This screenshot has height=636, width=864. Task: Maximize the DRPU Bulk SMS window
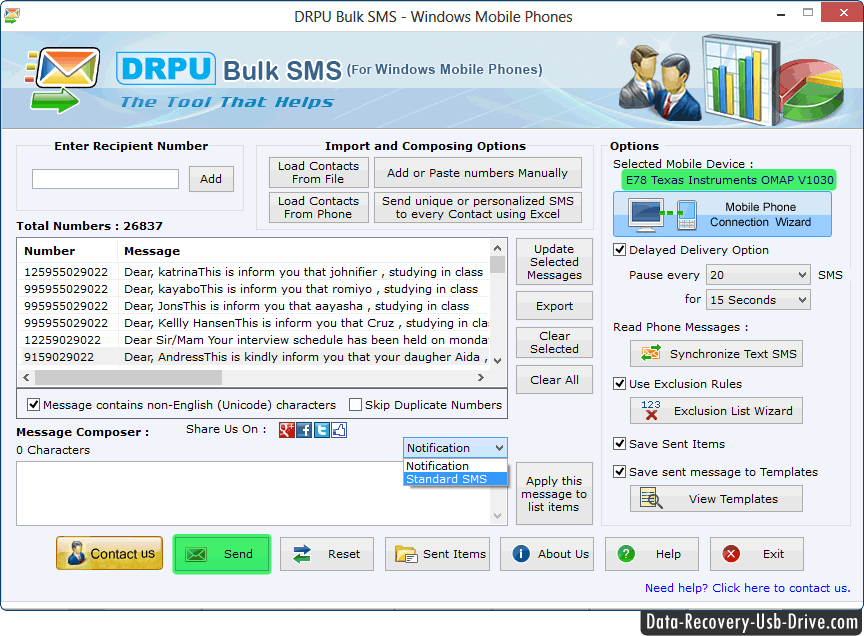coord(808,12)
